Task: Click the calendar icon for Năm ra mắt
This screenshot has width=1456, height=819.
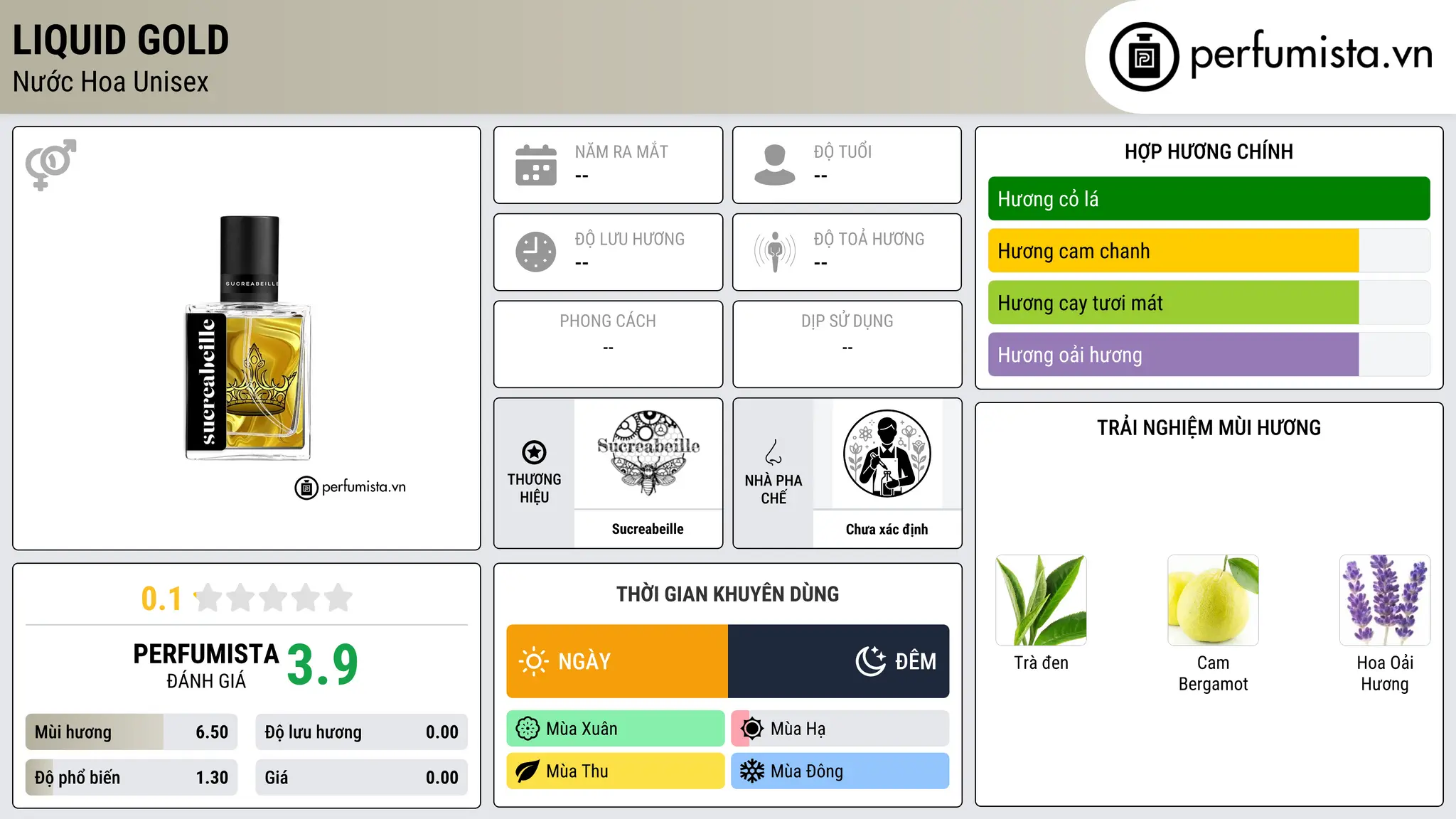Action: (536, 165)
